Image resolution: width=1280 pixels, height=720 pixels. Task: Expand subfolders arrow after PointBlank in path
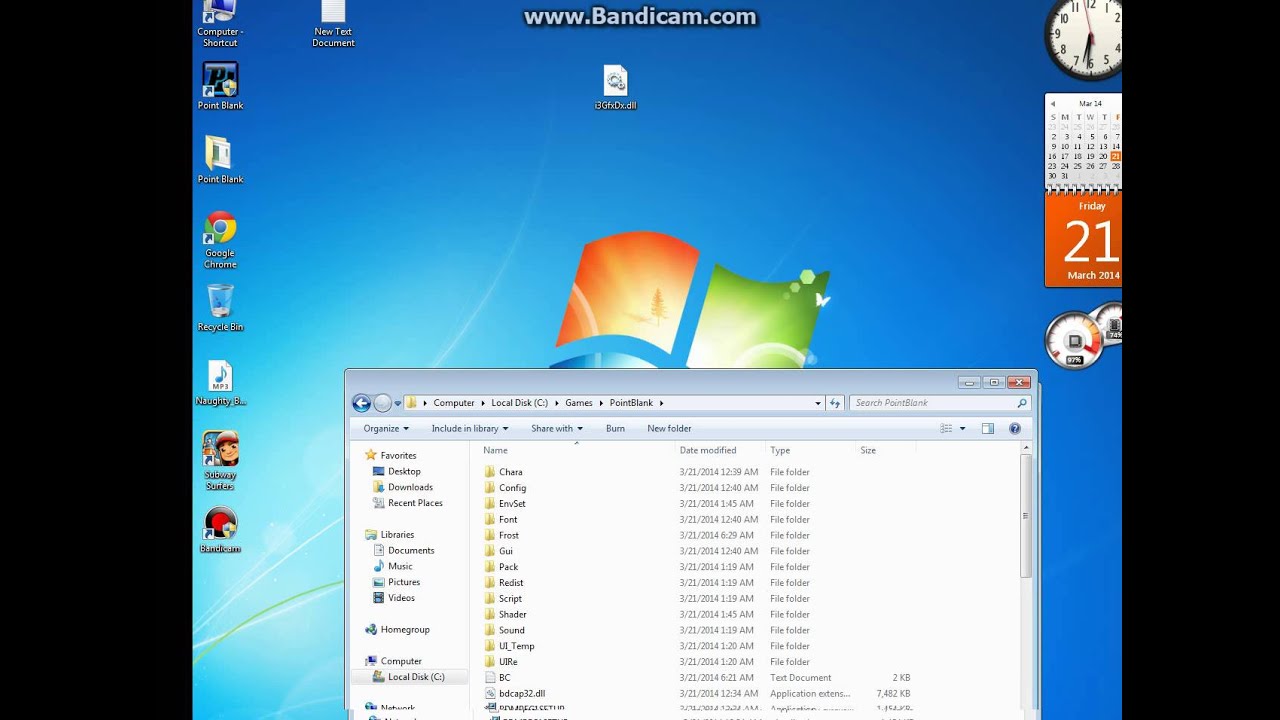(661, 403)
